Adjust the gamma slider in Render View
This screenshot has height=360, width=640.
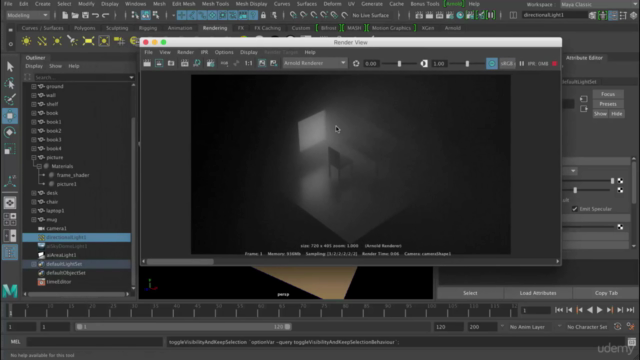pos(467,64)
